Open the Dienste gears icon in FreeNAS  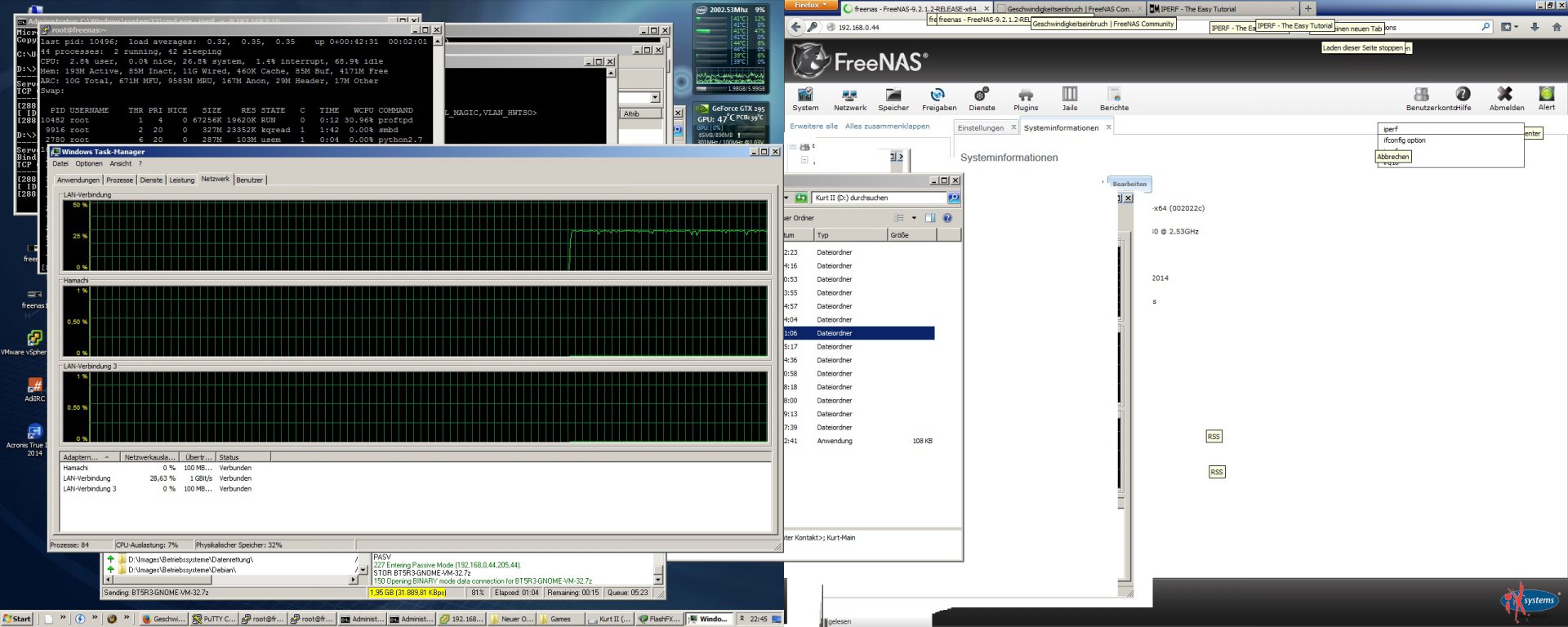pos(982,99)
